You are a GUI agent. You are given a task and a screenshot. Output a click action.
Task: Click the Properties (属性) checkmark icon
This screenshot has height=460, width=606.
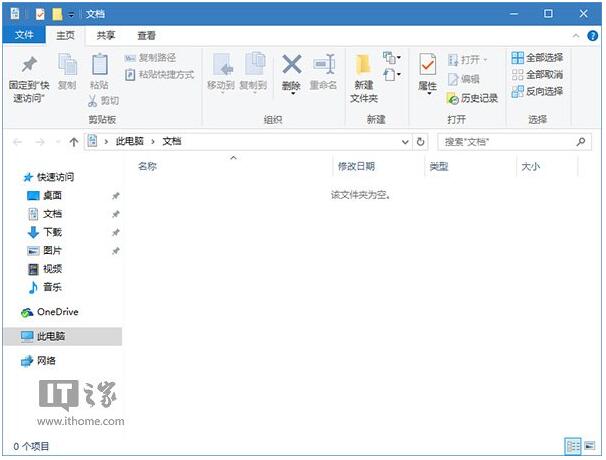[427, 65]
